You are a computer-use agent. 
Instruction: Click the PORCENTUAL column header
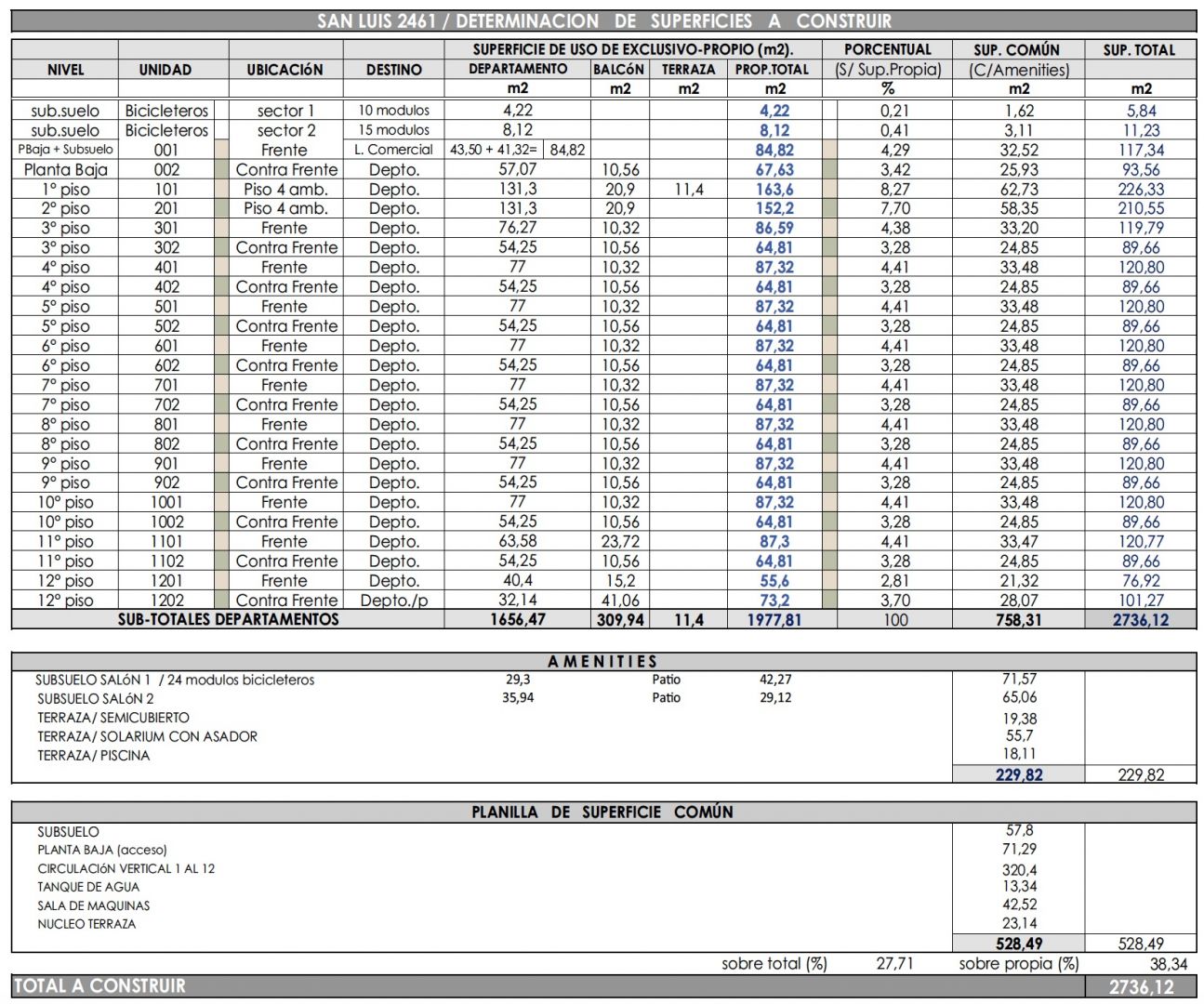[887, 49]
